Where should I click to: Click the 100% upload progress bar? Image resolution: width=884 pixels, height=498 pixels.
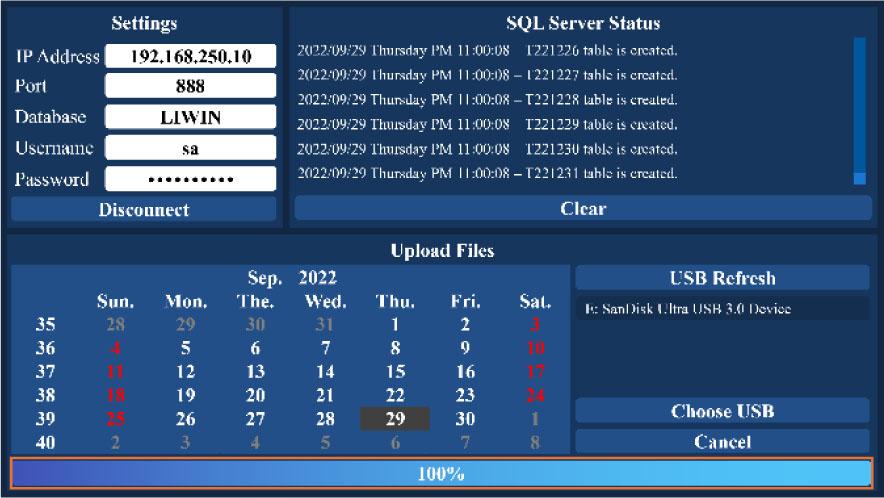[x=441, y=473]
